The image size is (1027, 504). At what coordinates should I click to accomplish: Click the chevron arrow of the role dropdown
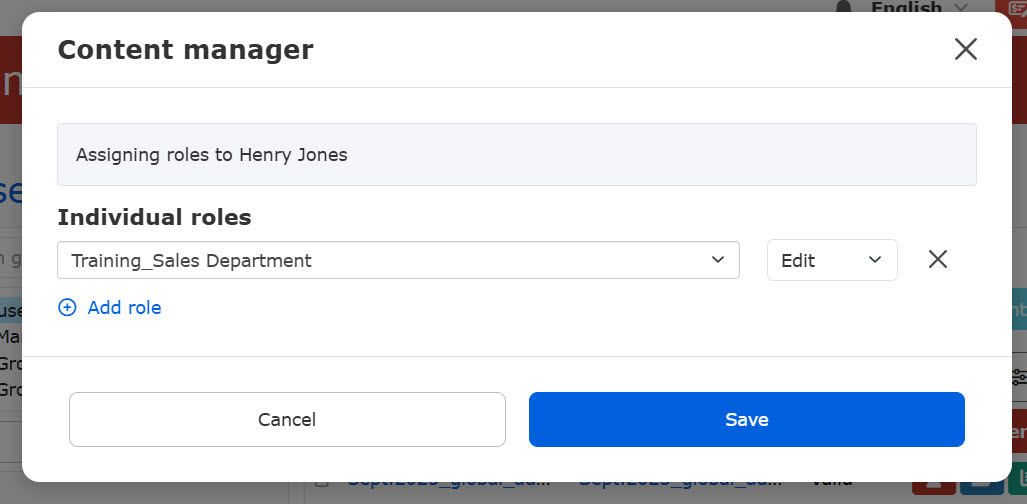coord(717,260)
